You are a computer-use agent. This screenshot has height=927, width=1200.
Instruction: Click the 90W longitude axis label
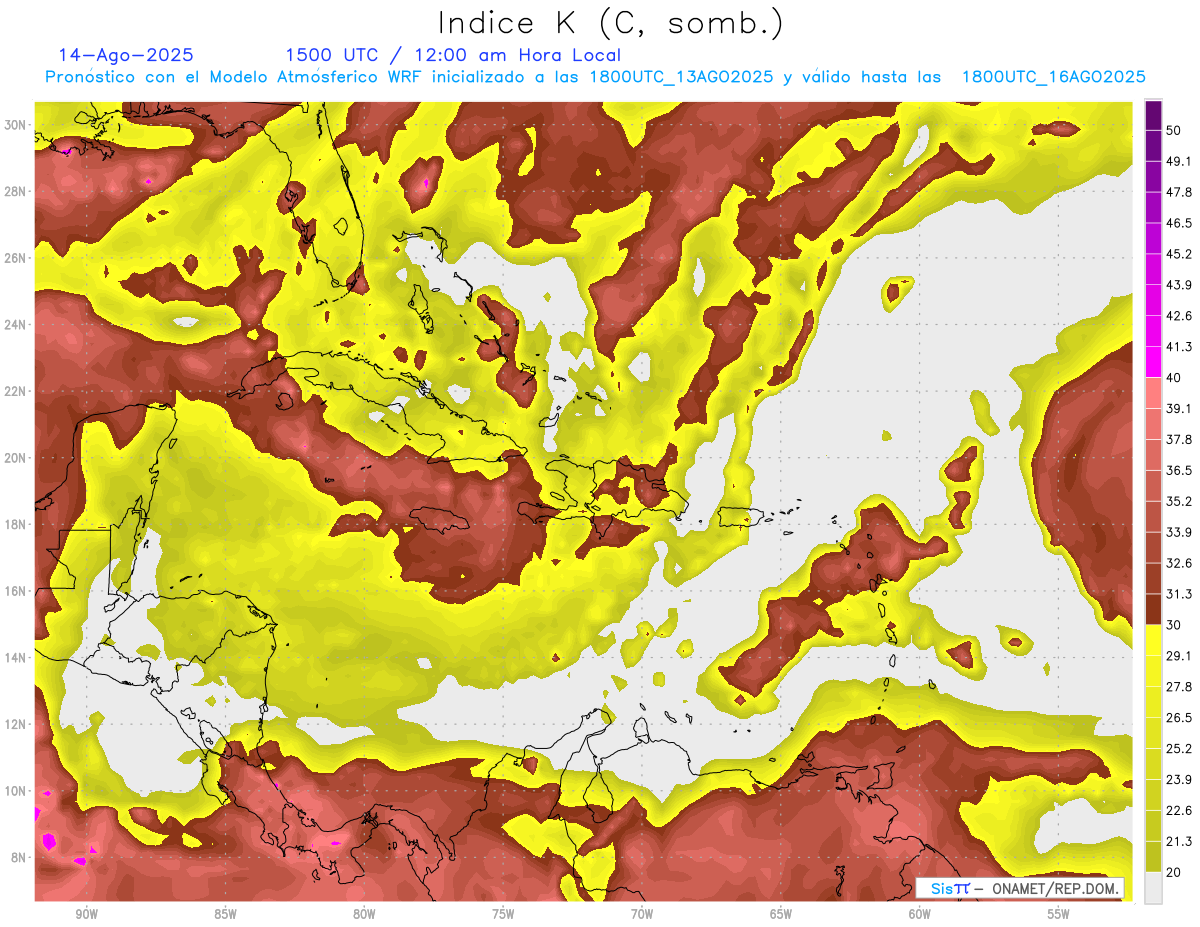click(x=86, y=914)
